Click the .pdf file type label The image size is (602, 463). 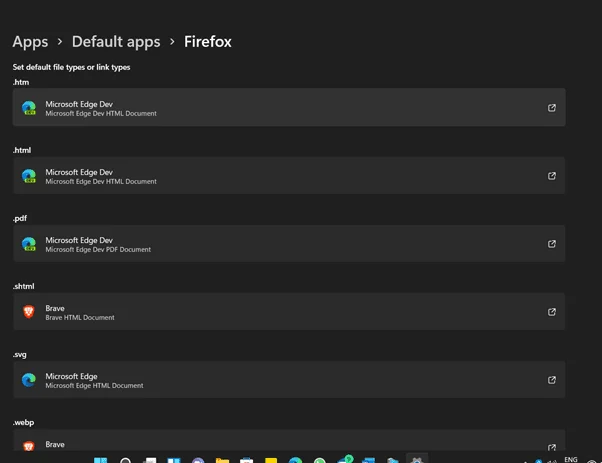(x=20, y=218)
